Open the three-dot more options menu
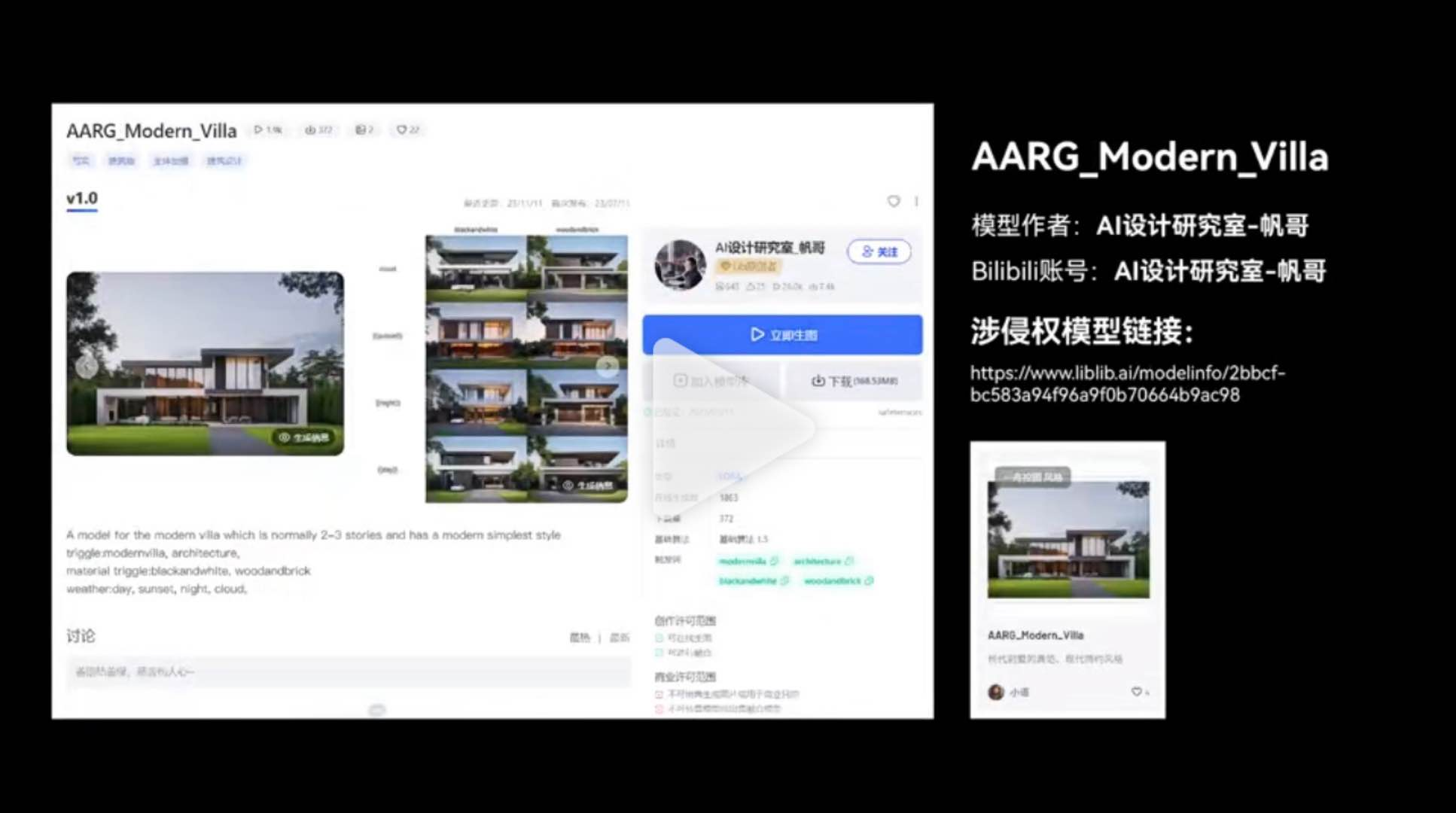Viewport: 1456px width, 813px height. tap(916, 201)
